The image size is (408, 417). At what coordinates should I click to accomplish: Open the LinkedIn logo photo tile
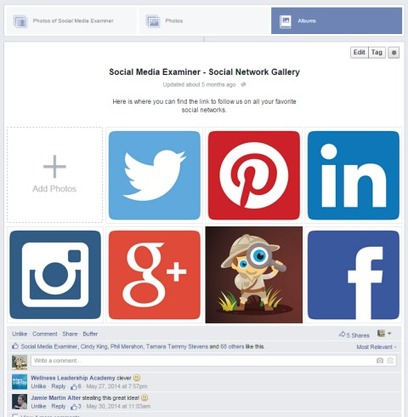pyautogui.click(x=353, y=175)
